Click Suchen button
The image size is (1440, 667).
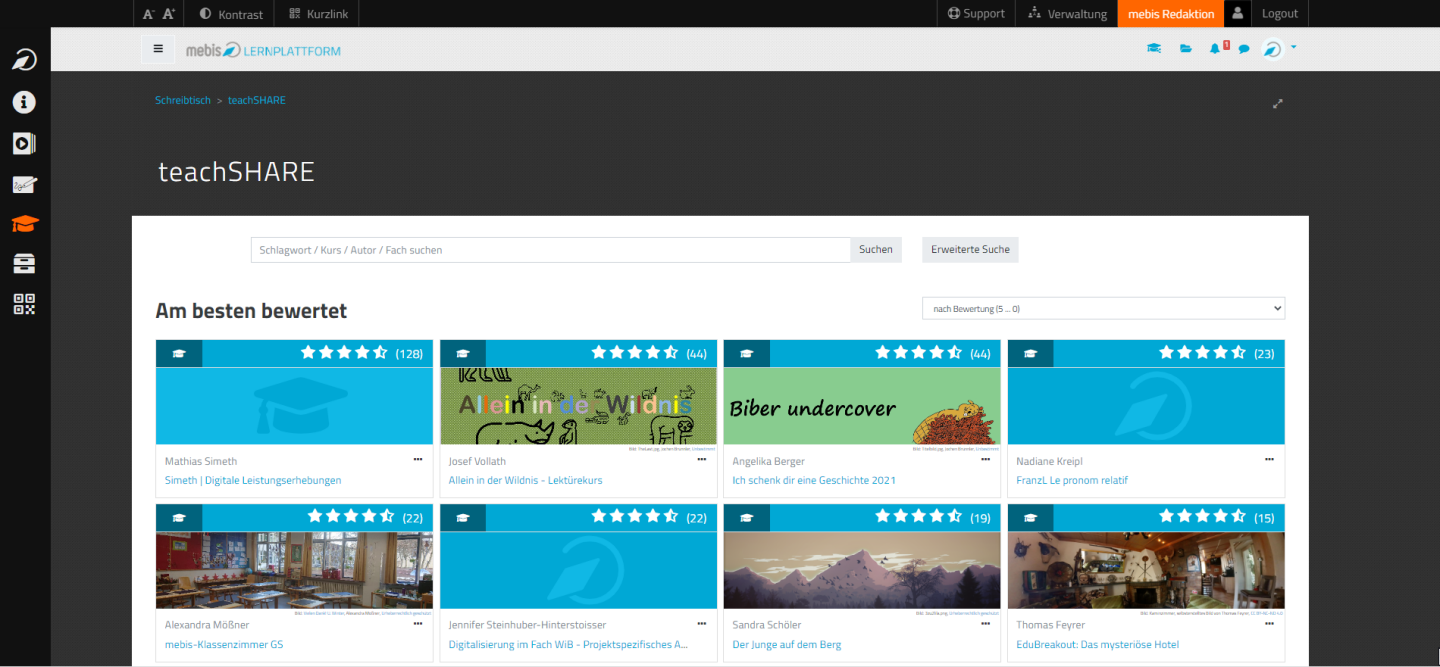[876, 250]
